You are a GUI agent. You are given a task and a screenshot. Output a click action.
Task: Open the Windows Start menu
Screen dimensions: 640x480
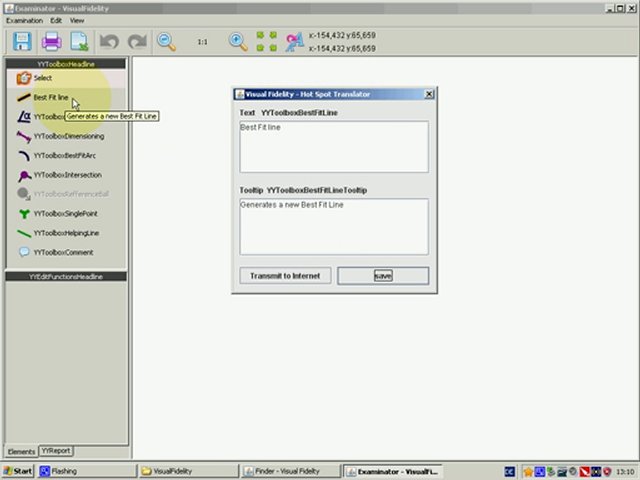tap(18, 471)
